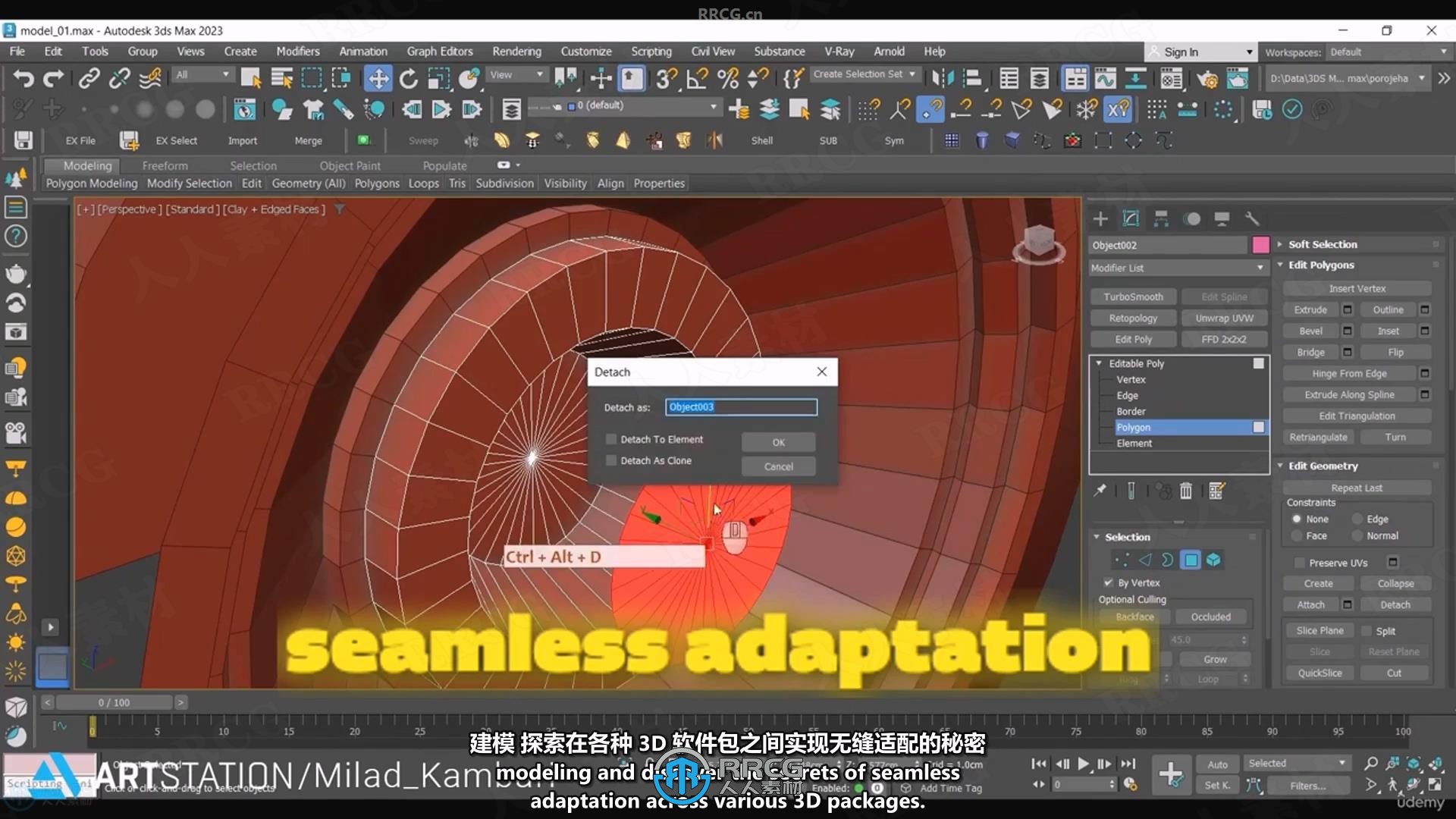This screenshot has width=1456, height=819.
Task: Select the Select and Move tool
Action: point(378,78)
